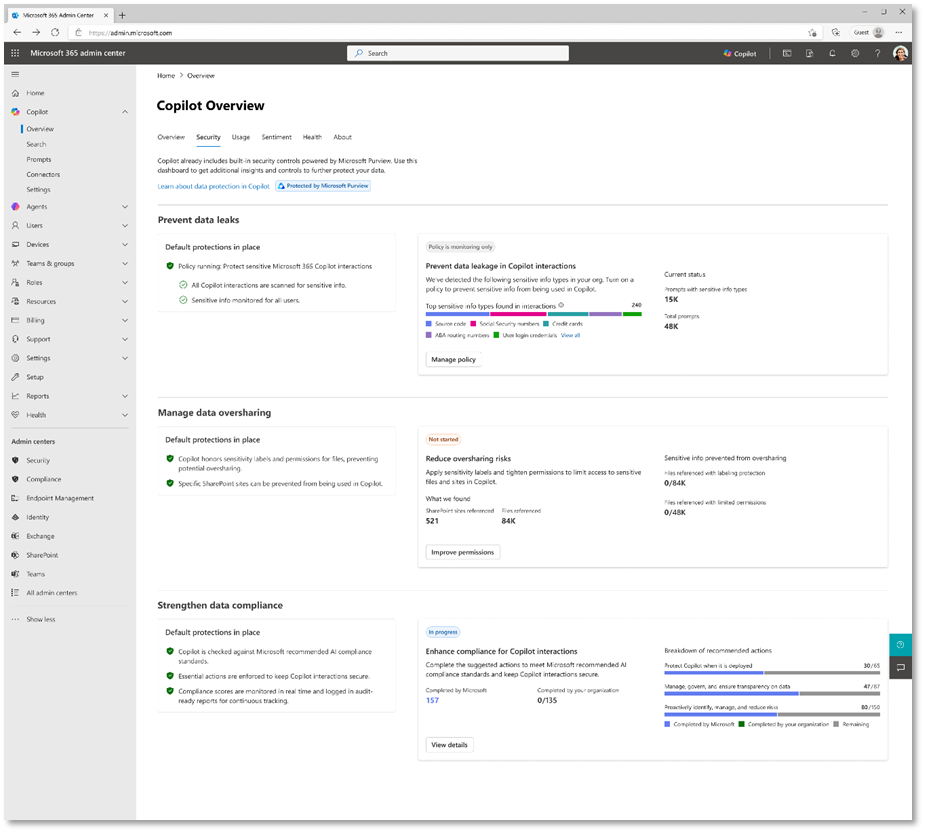Open header settings gear icon
Image resolution: width=925 pixels, height=833 pixels.
855,53
